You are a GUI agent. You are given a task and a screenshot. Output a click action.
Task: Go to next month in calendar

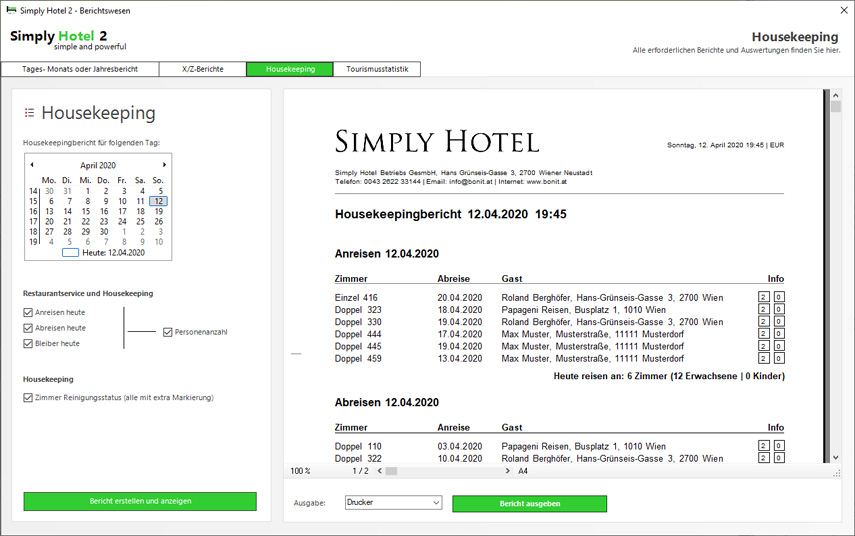click(165, 165)
